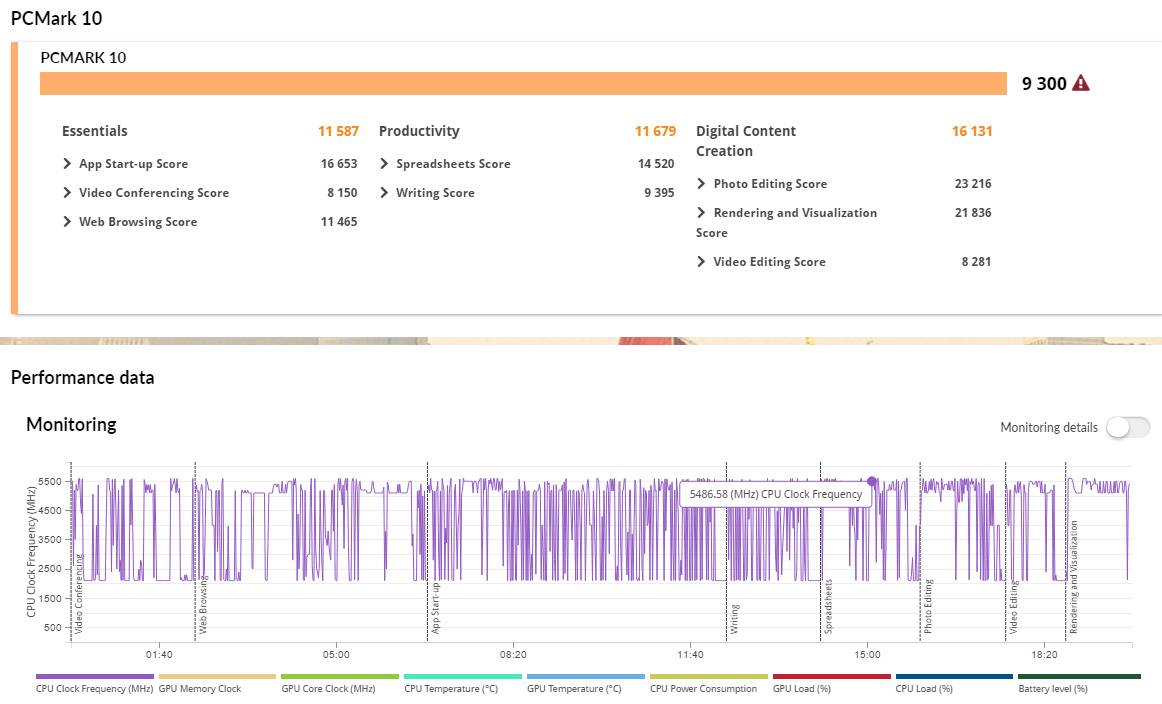The height and width of the screenshot is (704, 1162).
Task: Expand the Spreadsheets Score details
Action: 385,164
